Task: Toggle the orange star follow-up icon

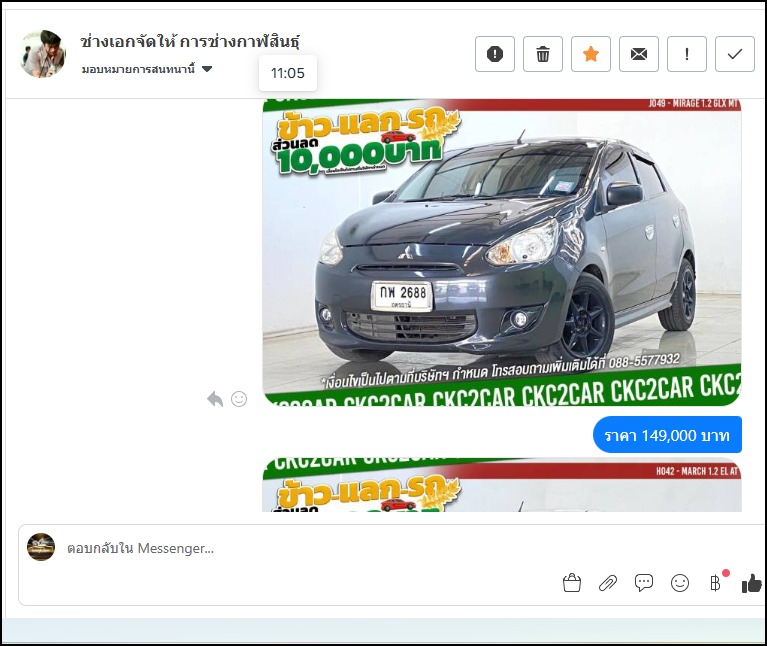Action: (x=590, y=54)
